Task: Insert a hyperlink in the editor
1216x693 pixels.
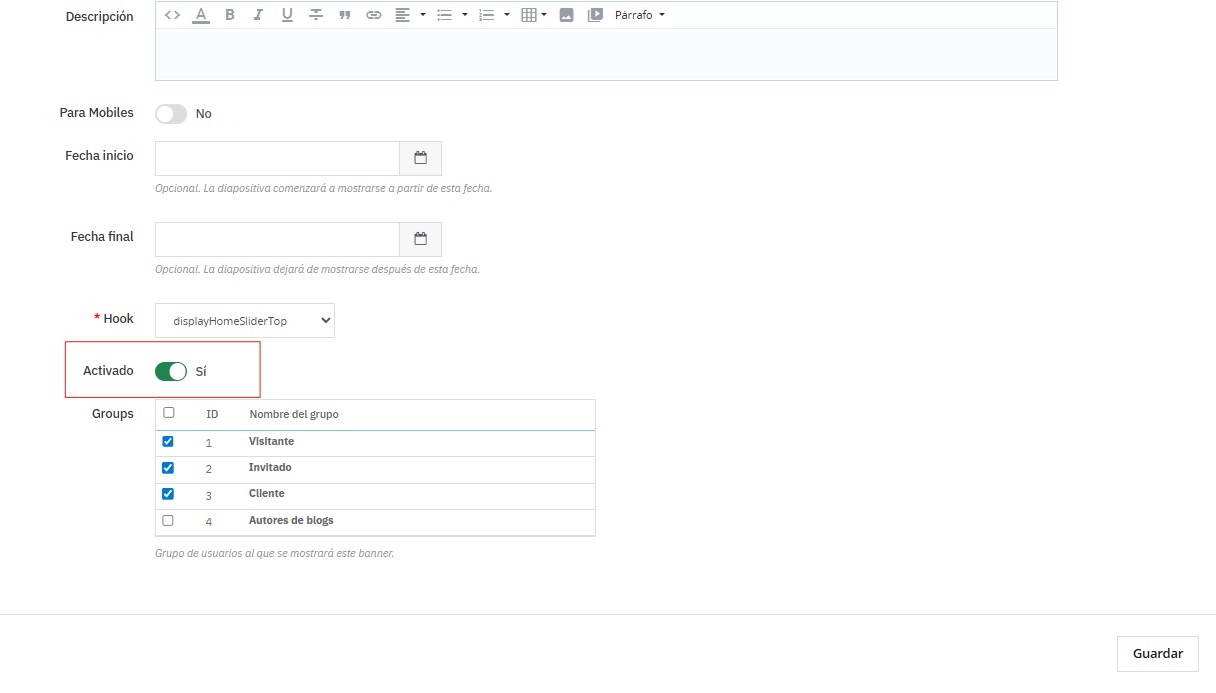Action: [x=374, y=15]
